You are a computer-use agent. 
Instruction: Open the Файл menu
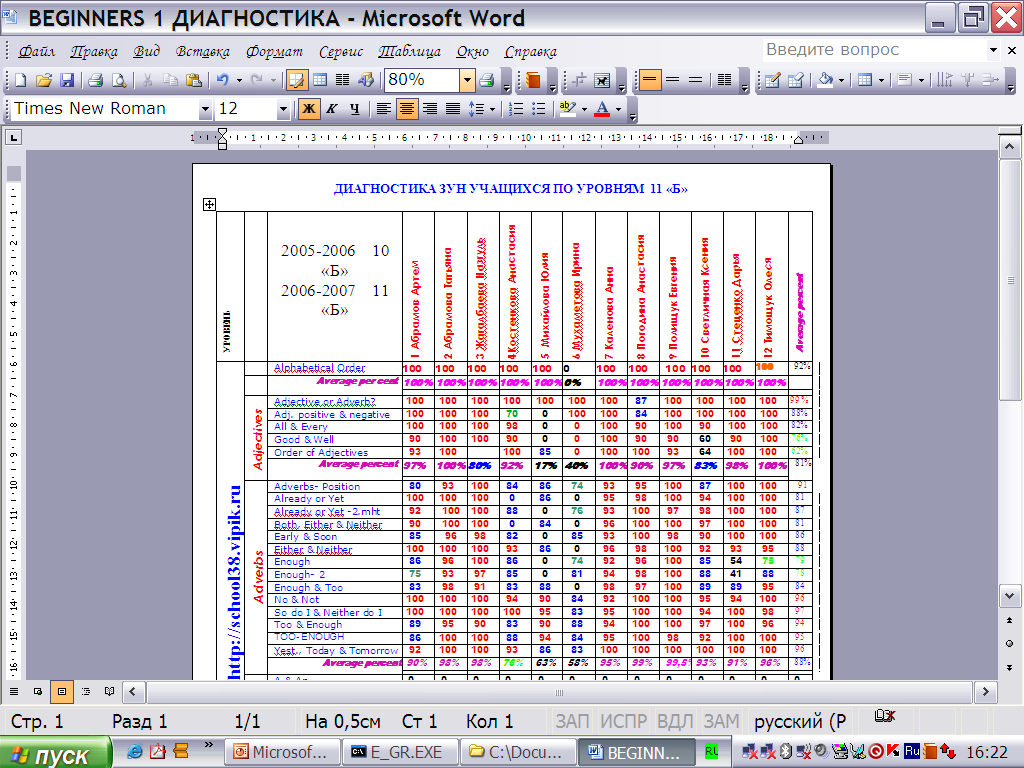(x=36, y=51)
